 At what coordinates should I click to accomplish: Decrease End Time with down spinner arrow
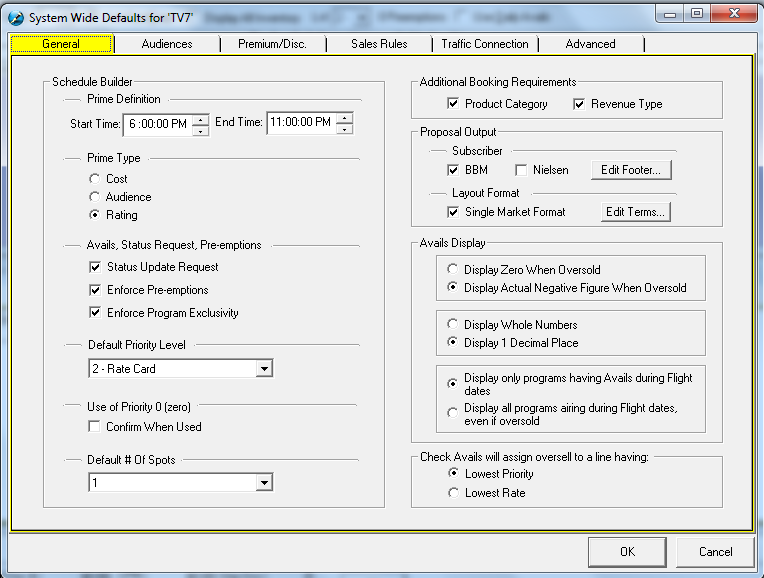(x=344, y=129)
